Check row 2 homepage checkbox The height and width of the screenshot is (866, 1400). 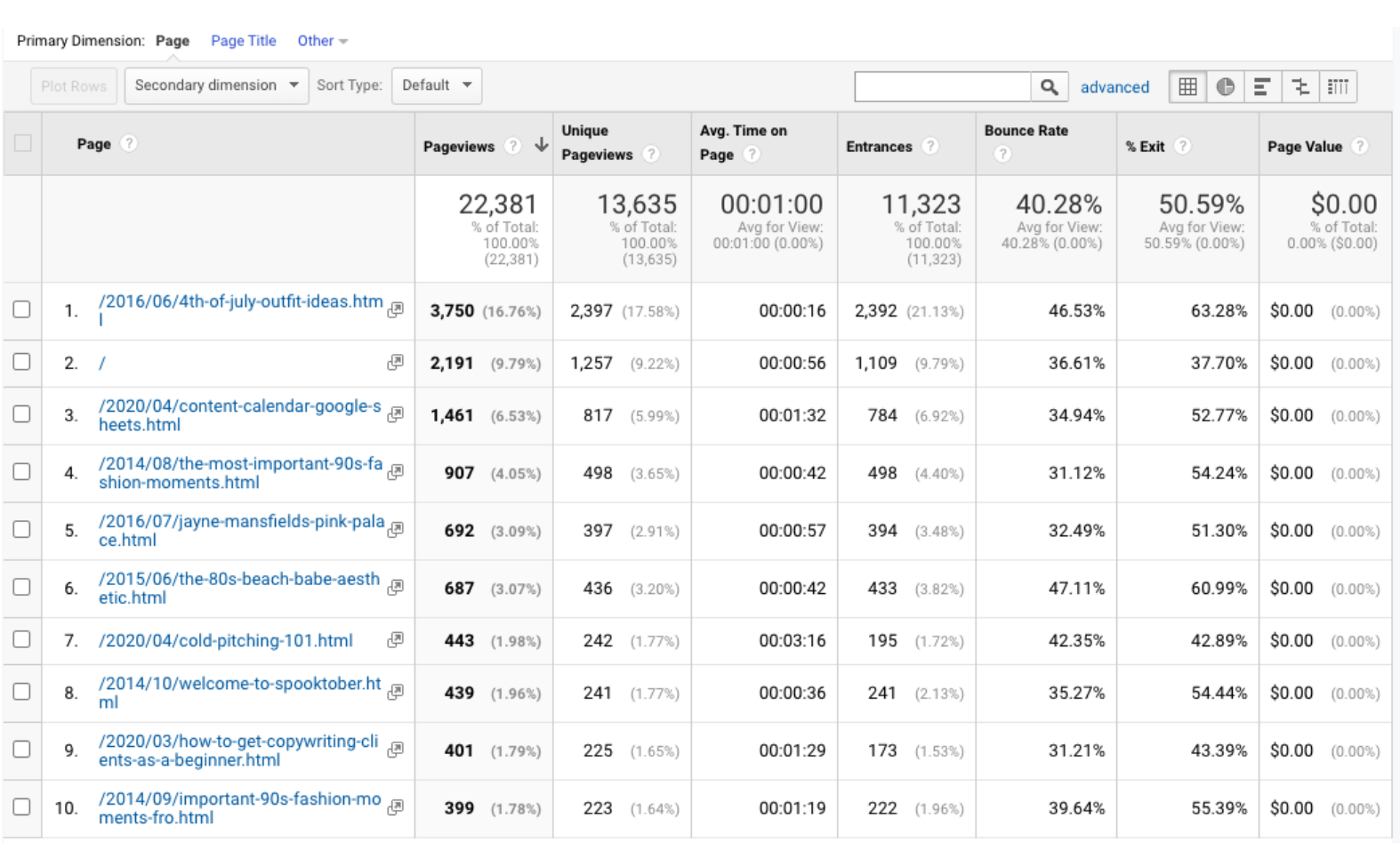coord(22,362)
